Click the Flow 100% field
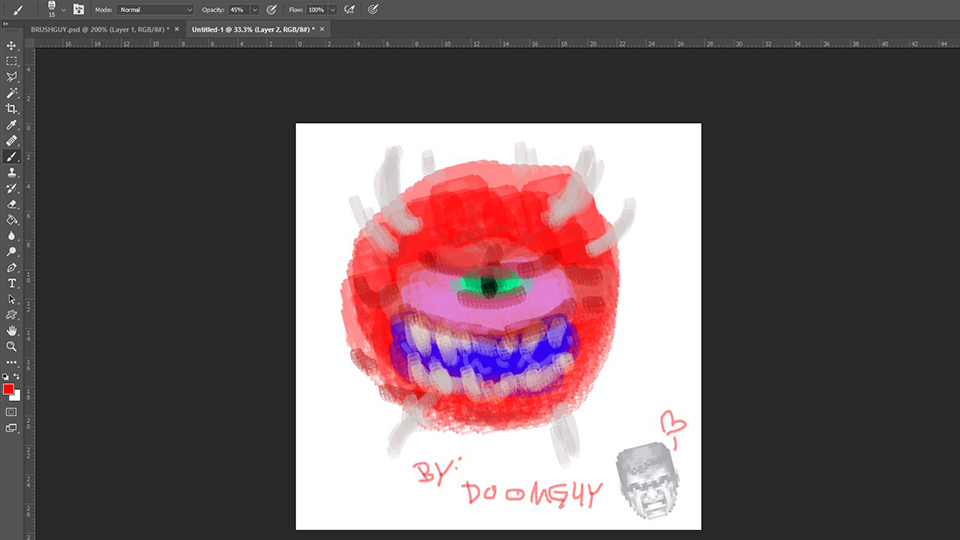Image resolution: width=960 pixels, height=540 pixels. [x=317, y=10]
